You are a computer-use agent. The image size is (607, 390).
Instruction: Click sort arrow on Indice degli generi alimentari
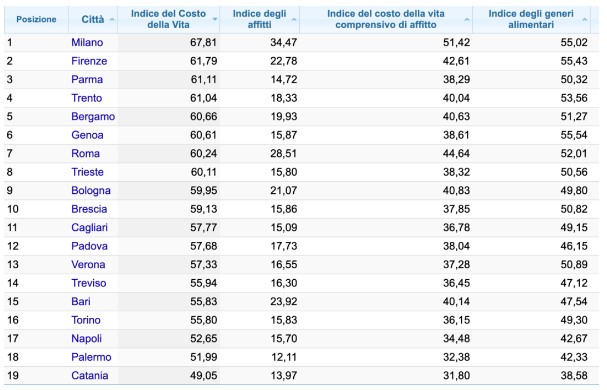[585, 19]
